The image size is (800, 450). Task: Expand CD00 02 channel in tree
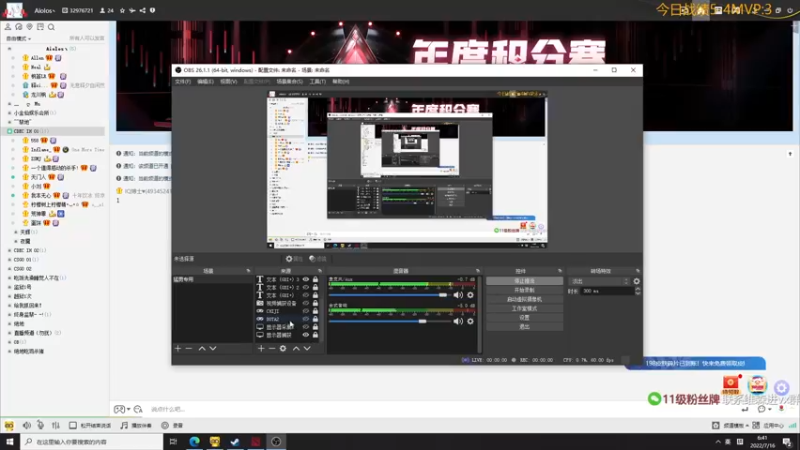tap(9, 269)
